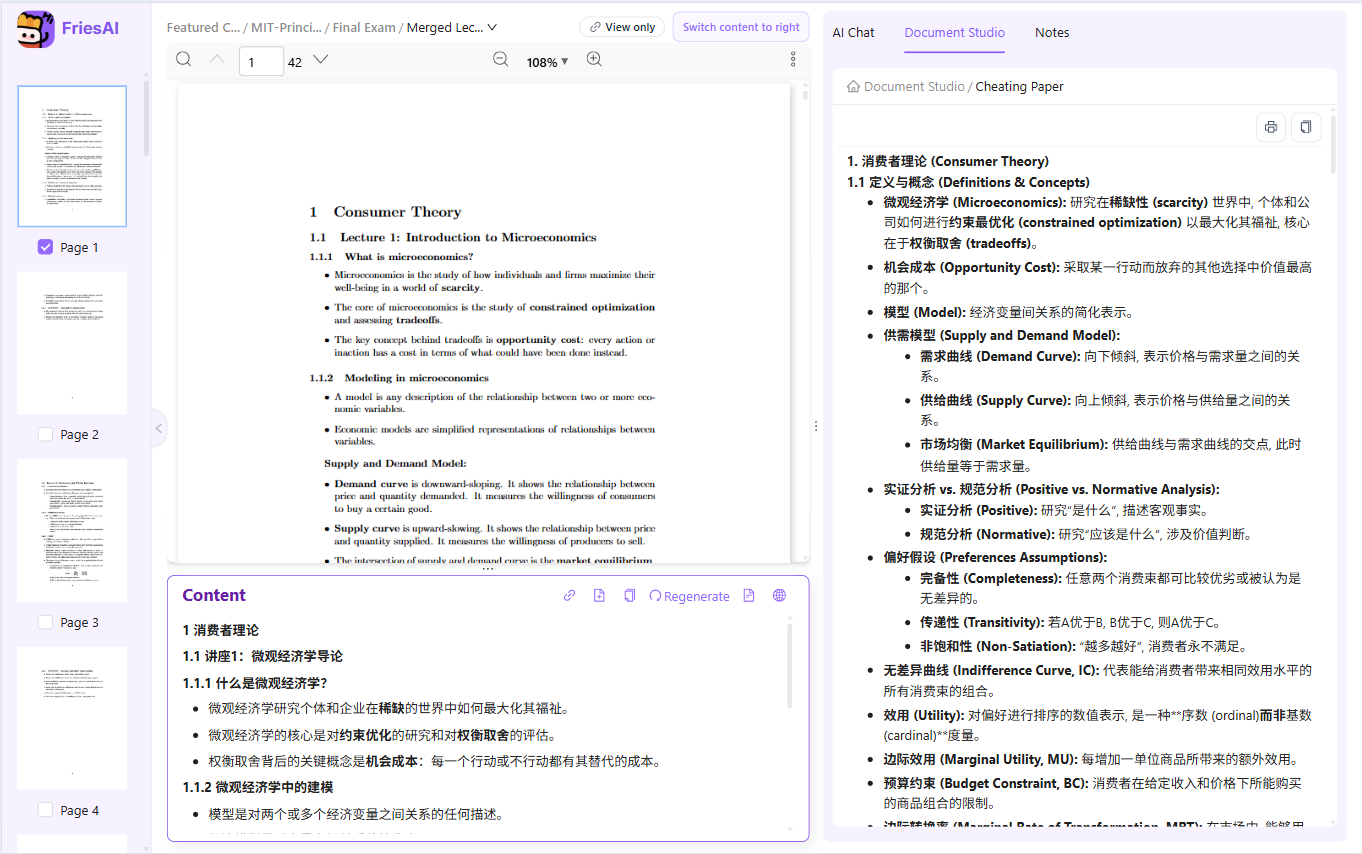
Task: Open the Notes tab
Action: 1052,33
